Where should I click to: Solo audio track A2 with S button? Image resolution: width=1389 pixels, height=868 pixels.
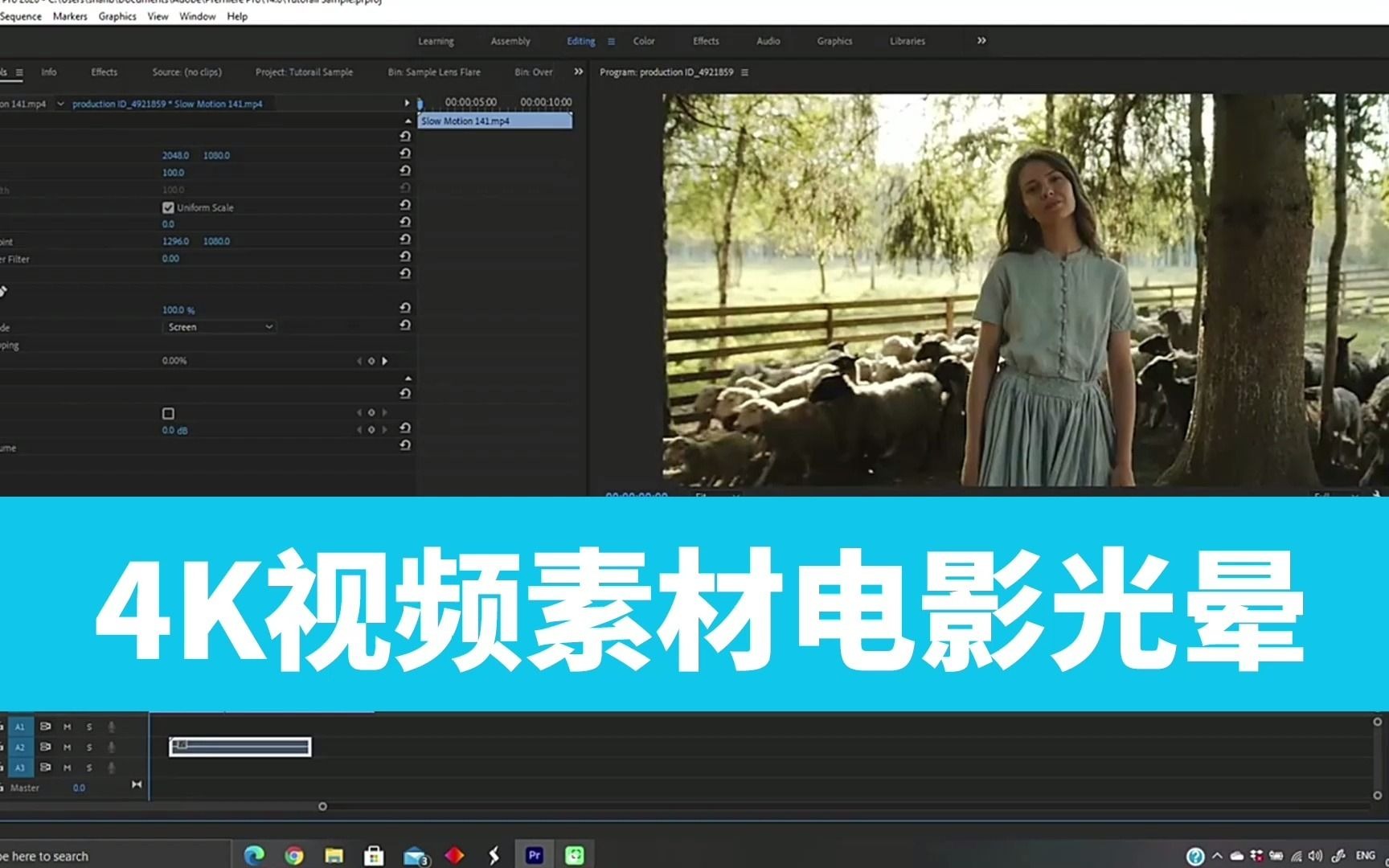(89, 747)
